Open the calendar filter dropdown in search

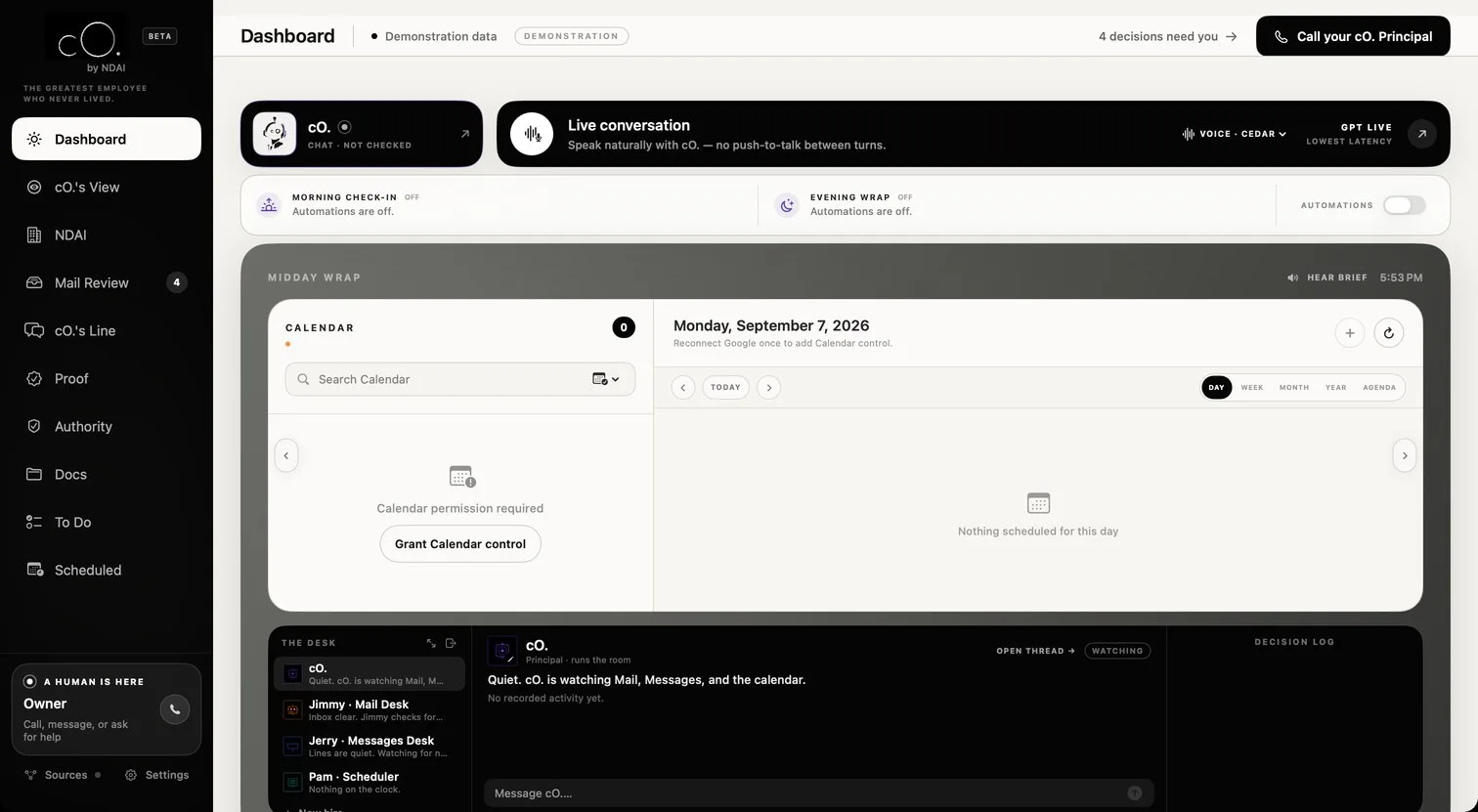pos(606,379)
